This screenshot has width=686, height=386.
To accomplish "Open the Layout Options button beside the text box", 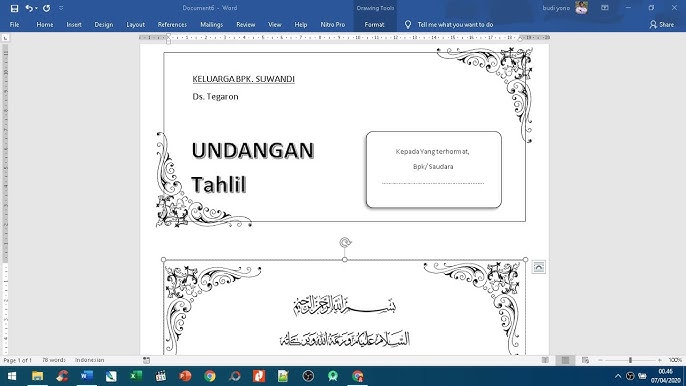I will 539,267.
